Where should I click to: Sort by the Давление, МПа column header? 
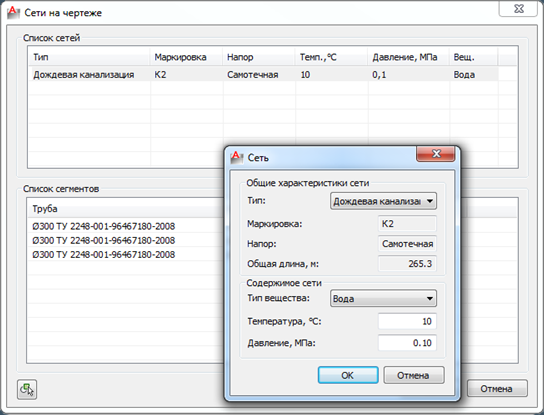[409, 57]
